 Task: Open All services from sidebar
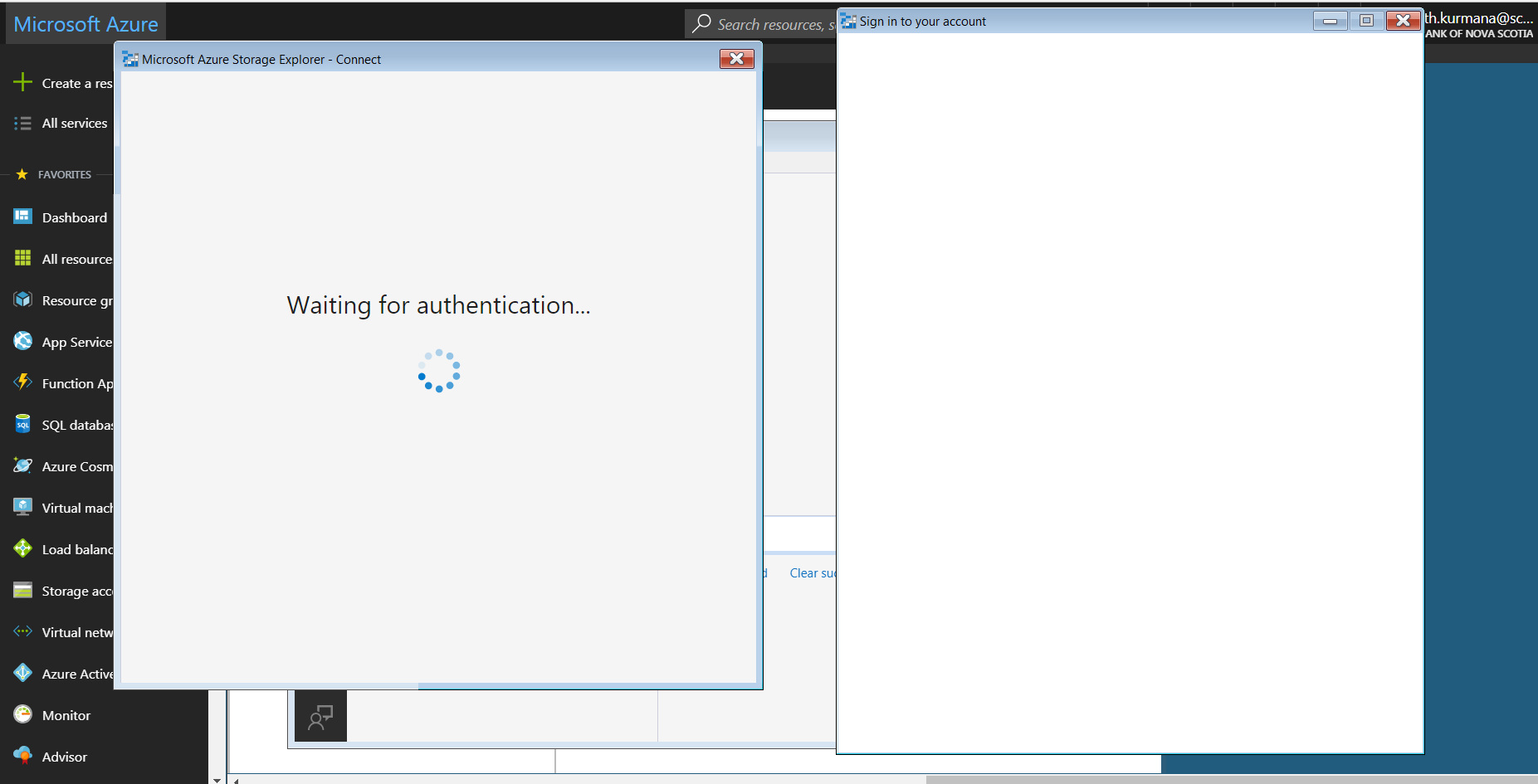click(75, 123)
